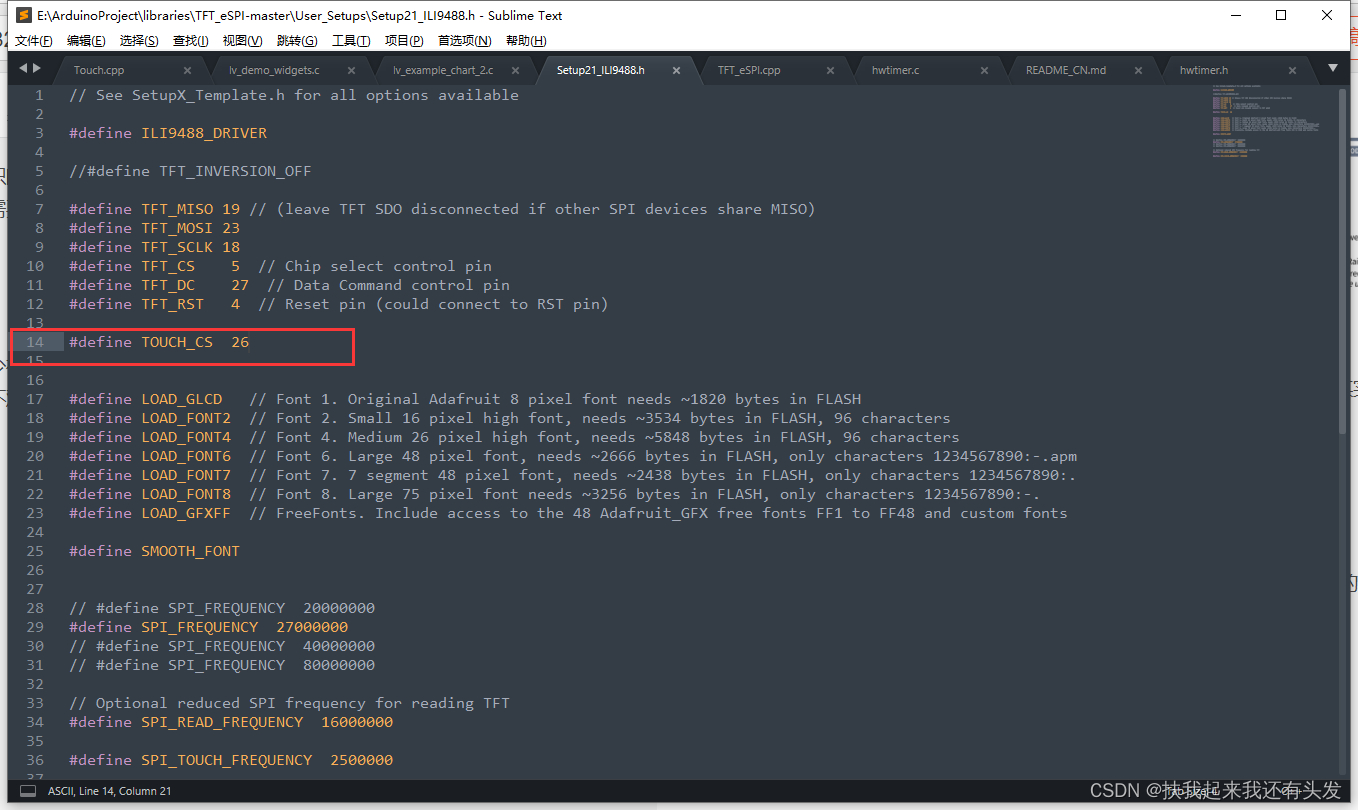Click the 'LOAD_FONT7' define line
Screen dimensions: 1358x810
[x=573, y=475]
